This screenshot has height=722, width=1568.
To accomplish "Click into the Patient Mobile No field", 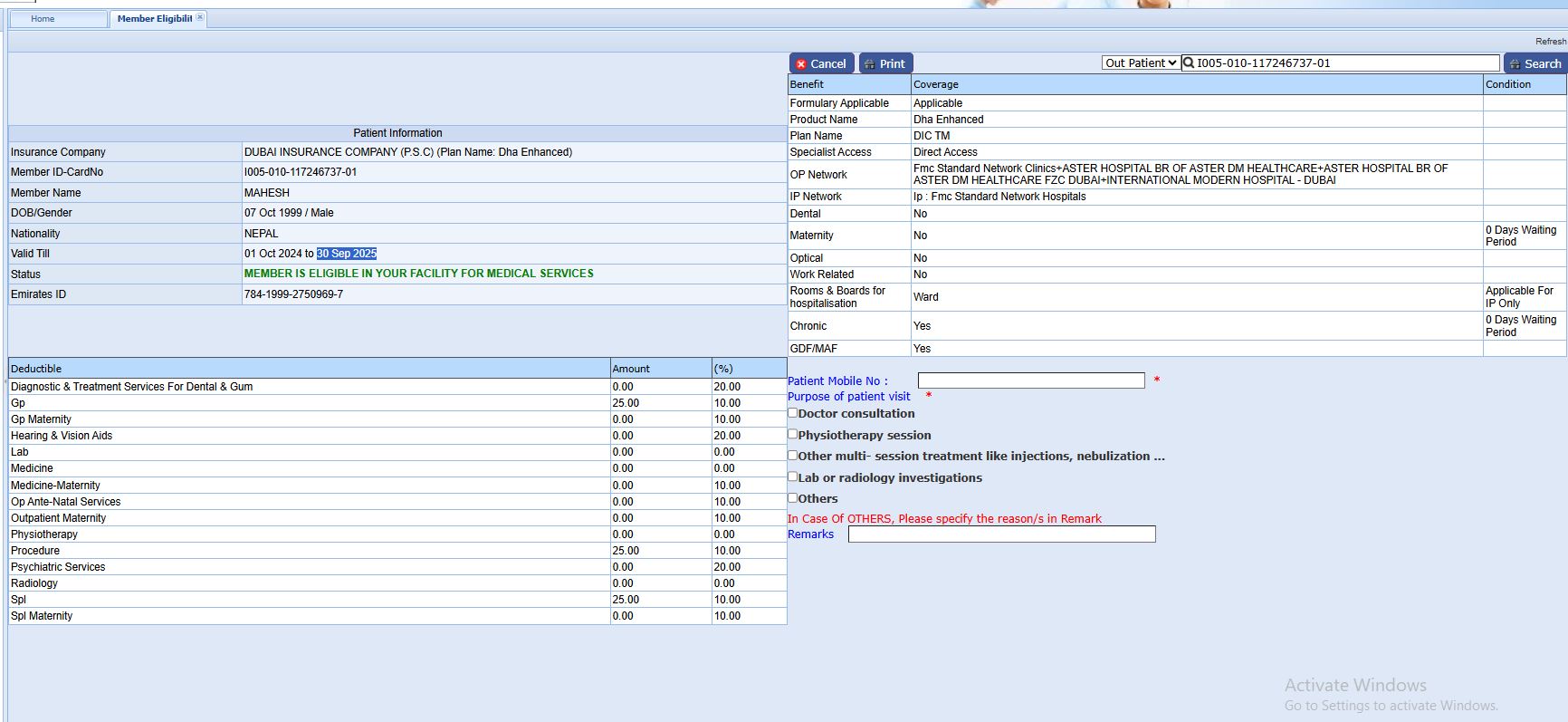I will coord(1030,380).
